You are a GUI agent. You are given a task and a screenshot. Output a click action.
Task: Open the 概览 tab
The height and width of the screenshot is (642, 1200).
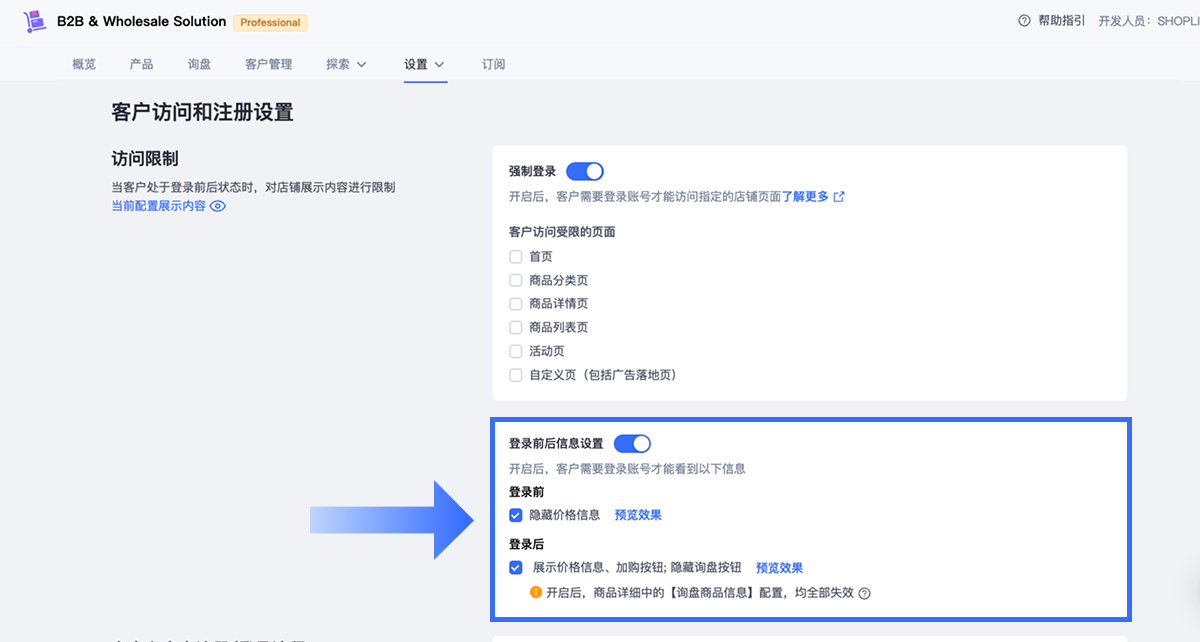(x=84, y=64)
